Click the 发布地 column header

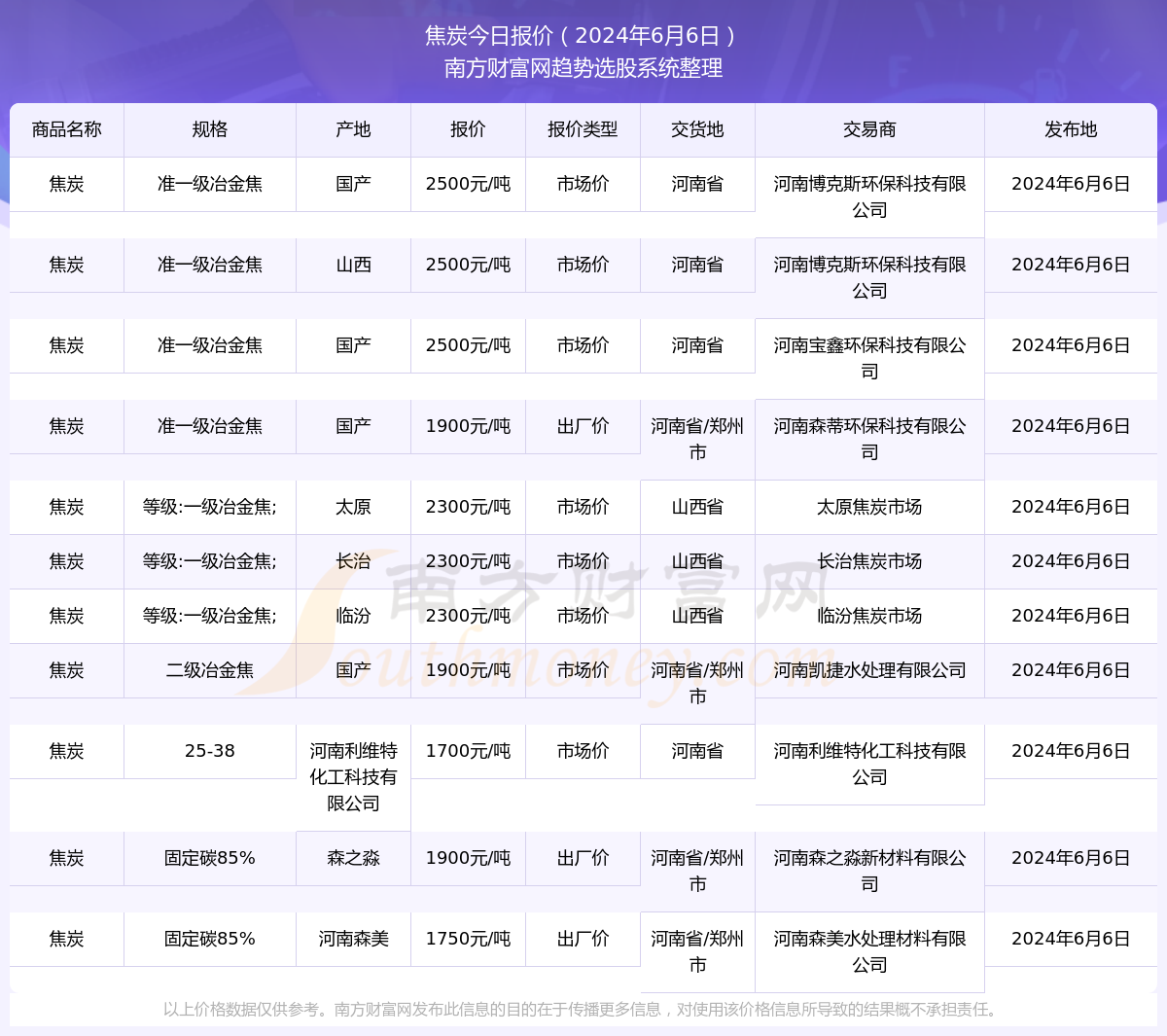(x=1071, y=129)
